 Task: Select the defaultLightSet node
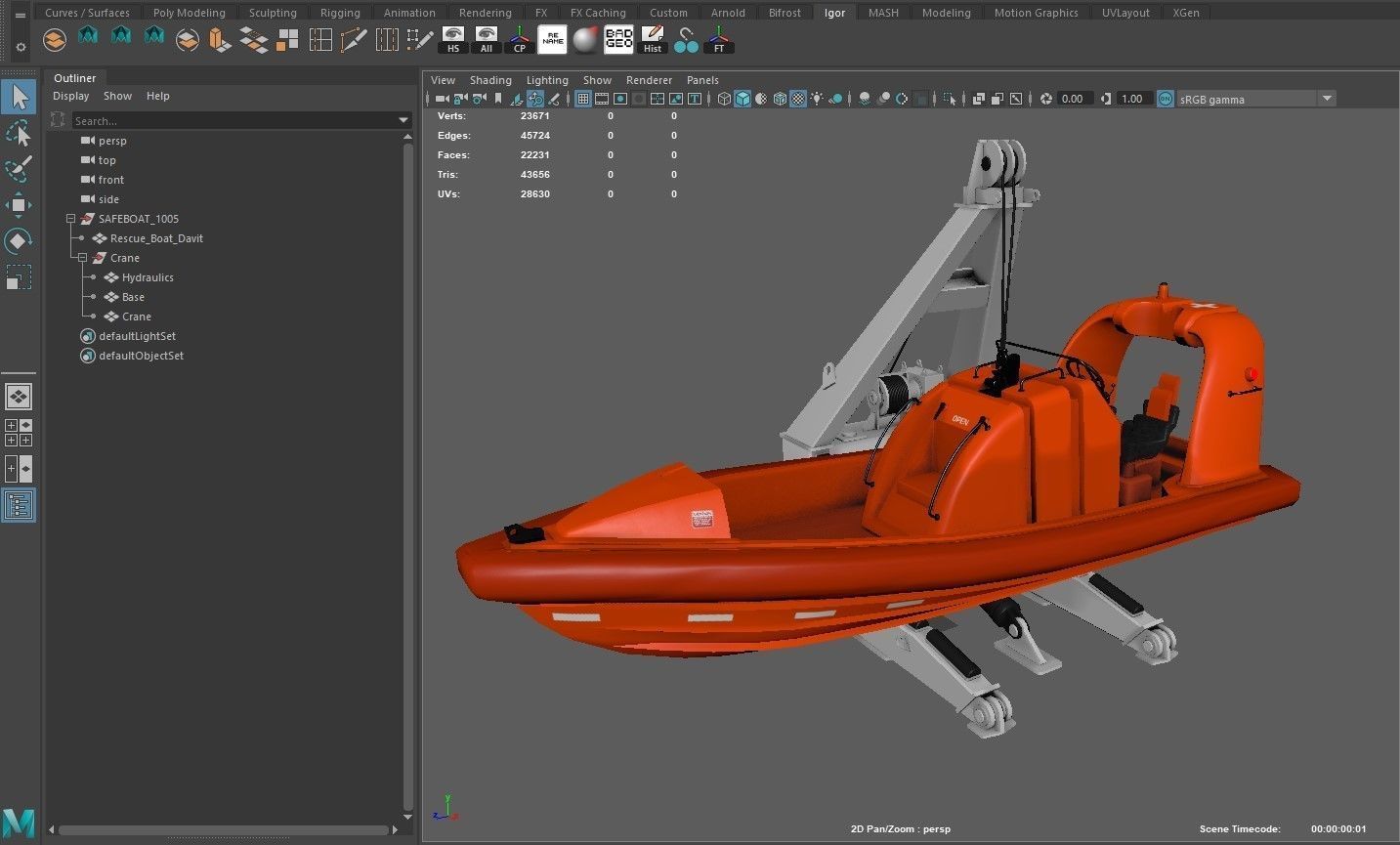click(x=137, y=336)
